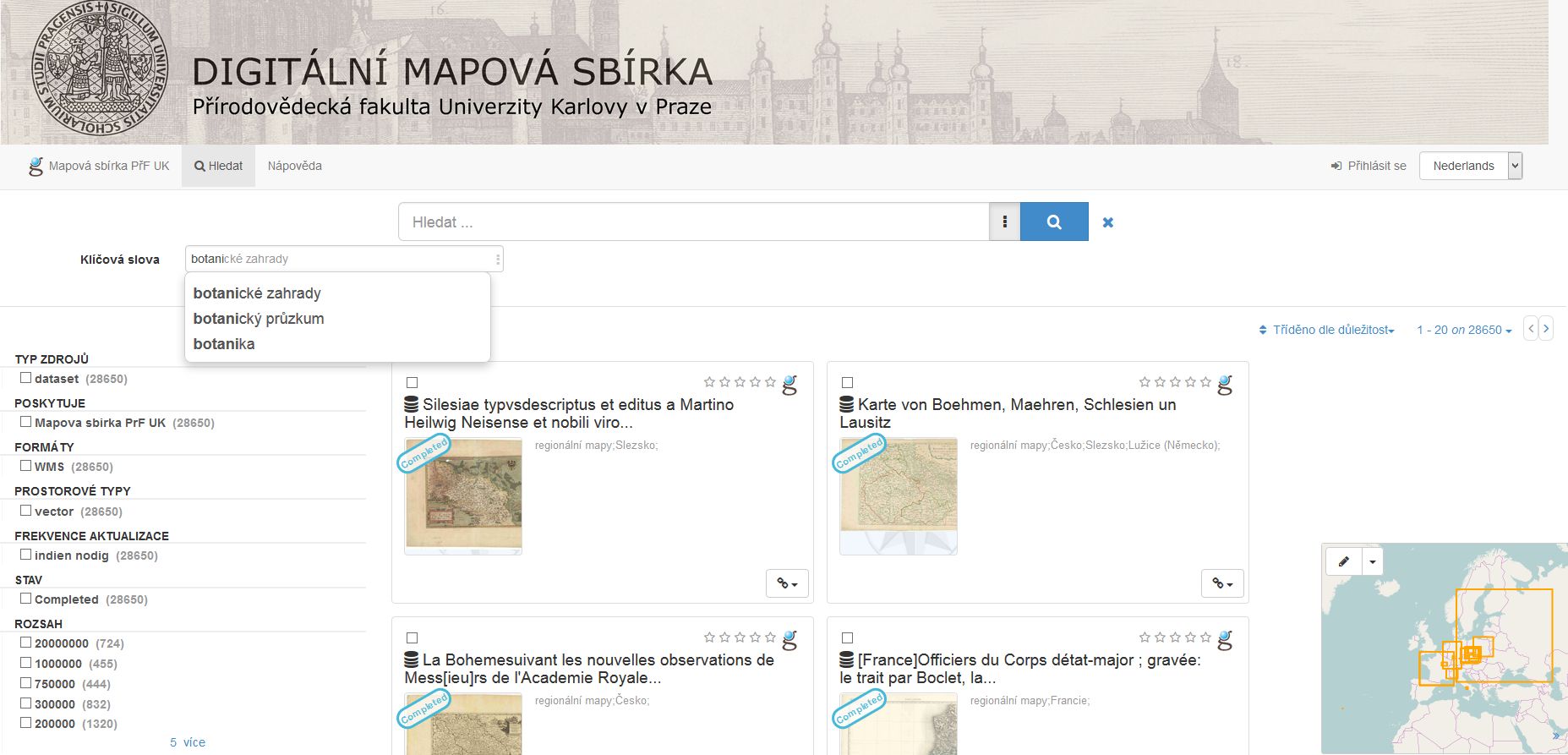Open links dropdown on Silesiae typvsdescriptus card
Viewport: 1568px width, 755px height.
click(787, 583)
